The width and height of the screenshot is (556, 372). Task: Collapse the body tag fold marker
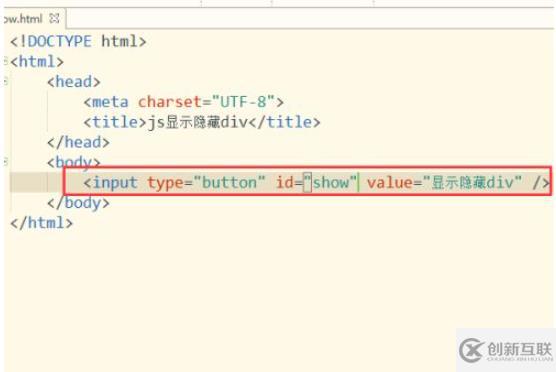[6, 162]
